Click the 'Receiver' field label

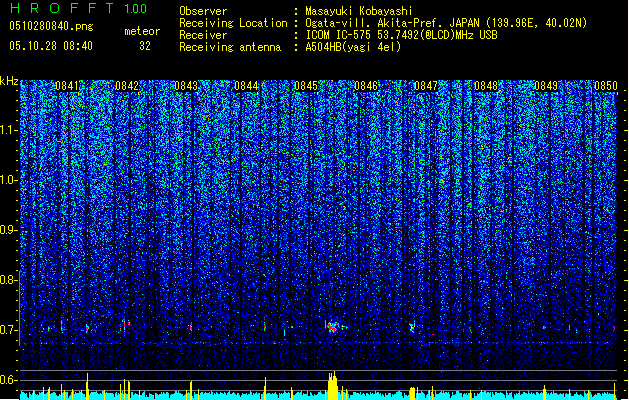tap(203, 35)
